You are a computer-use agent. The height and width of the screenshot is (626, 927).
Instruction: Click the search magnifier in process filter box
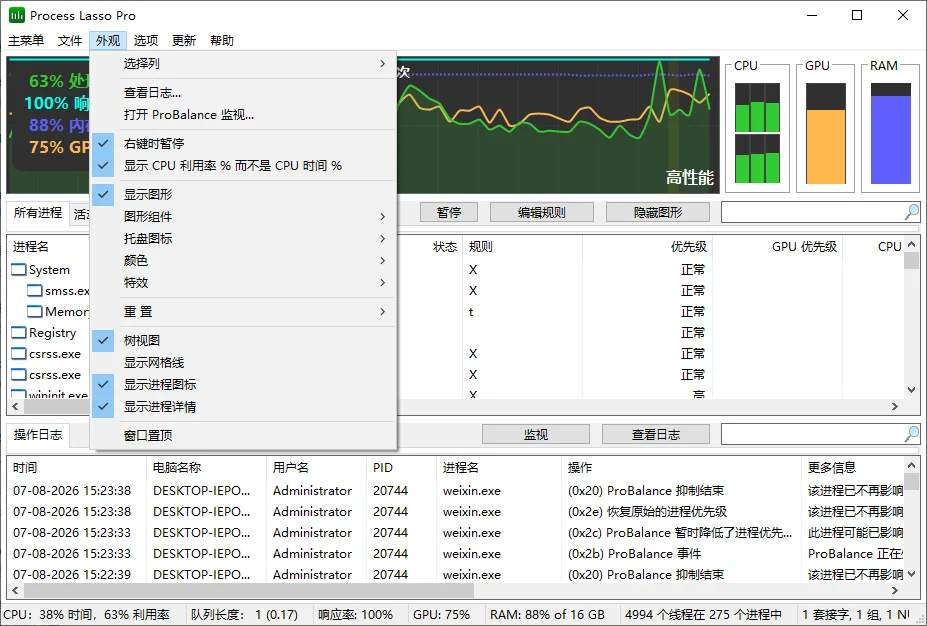click(x=912, y=212)
